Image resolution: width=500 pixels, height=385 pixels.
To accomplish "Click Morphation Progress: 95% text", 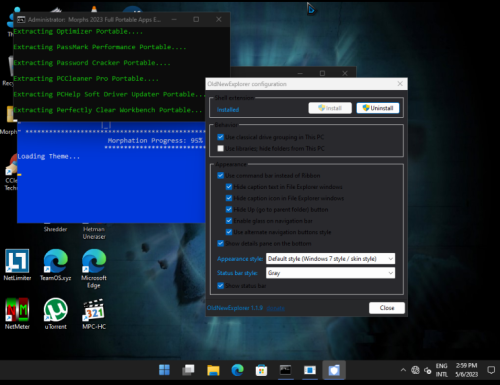I will click(x=155, y=141).
